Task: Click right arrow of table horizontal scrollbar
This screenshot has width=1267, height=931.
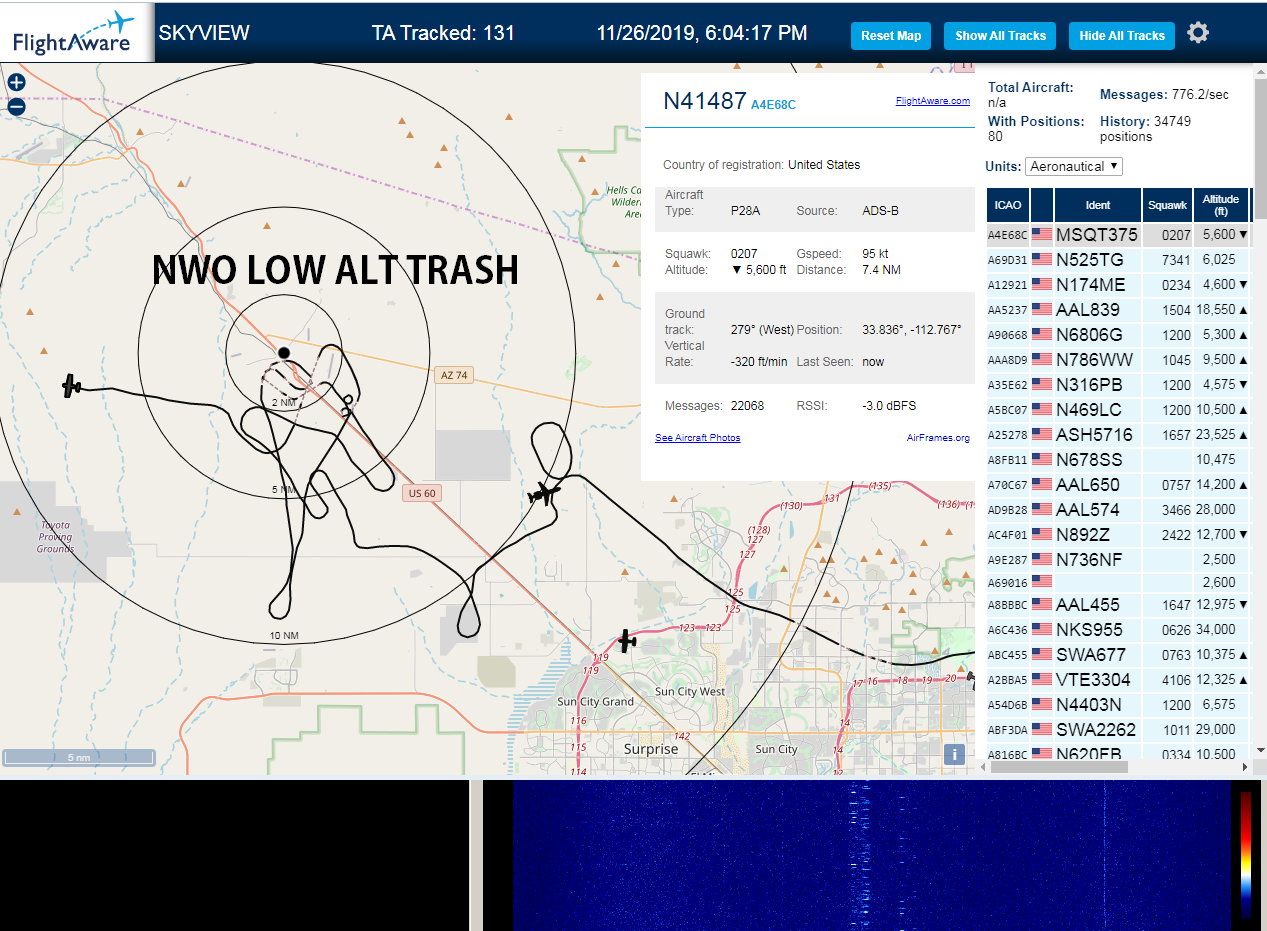Action: 1244,767
